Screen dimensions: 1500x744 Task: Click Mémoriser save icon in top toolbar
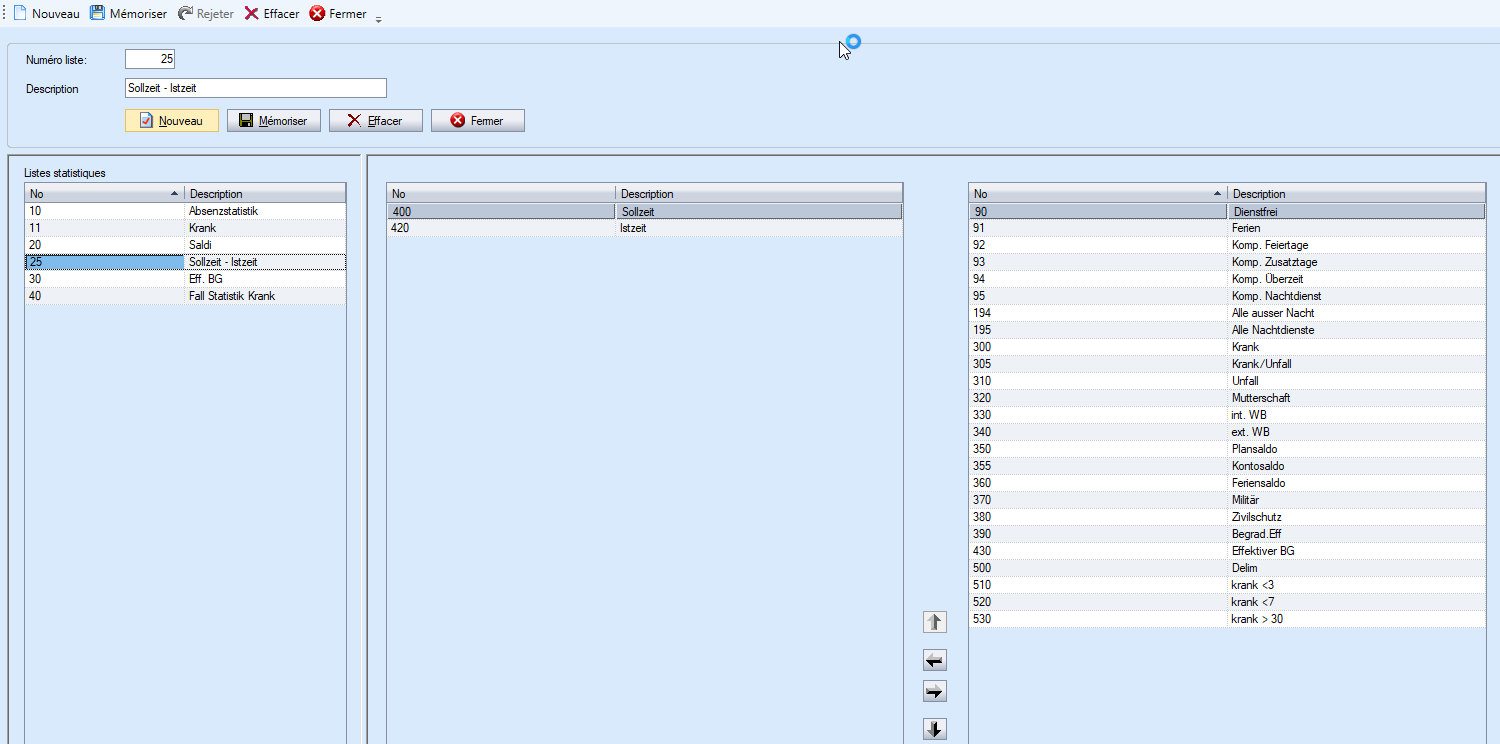click(x=97, y=14)
